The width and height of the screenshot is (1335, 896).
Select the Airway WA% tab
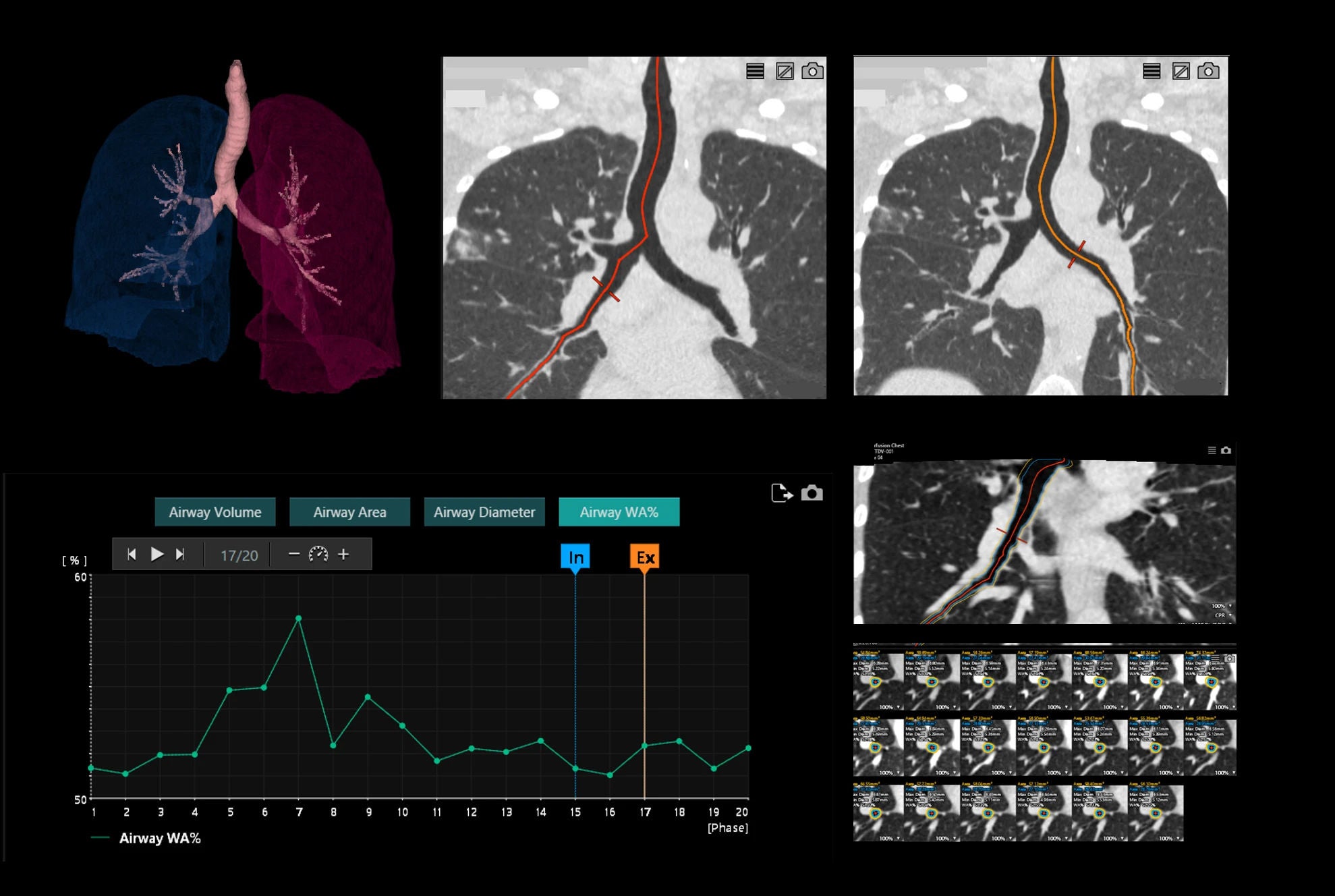pos(619,512)
